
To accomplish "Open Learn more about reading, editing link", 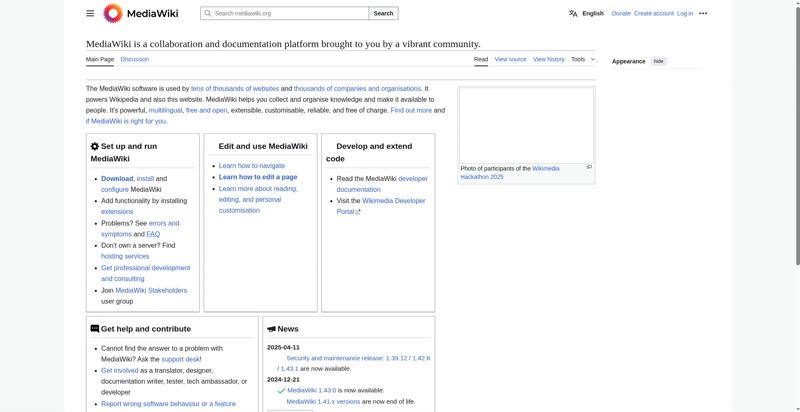I will tap(258, 199).
